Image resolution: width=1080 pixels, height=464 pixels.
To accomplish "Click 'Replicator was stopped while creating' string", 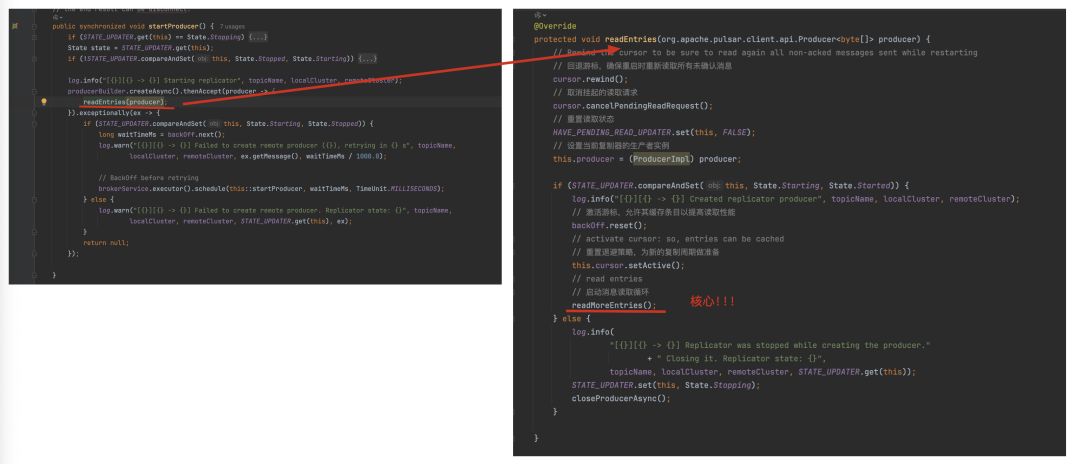I will click(x=770, y=345).
